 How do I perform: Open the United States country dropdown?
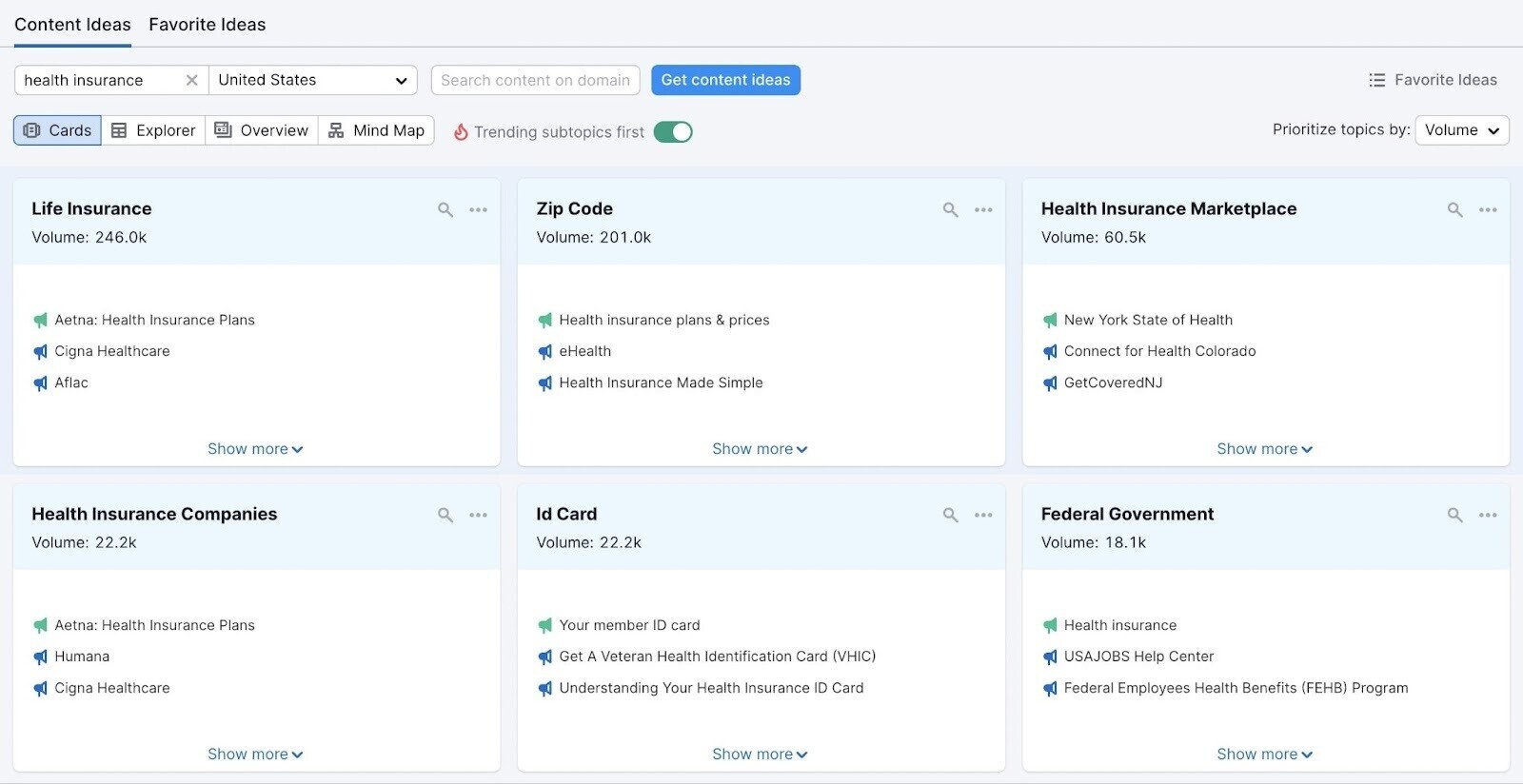tap(313, 80)
